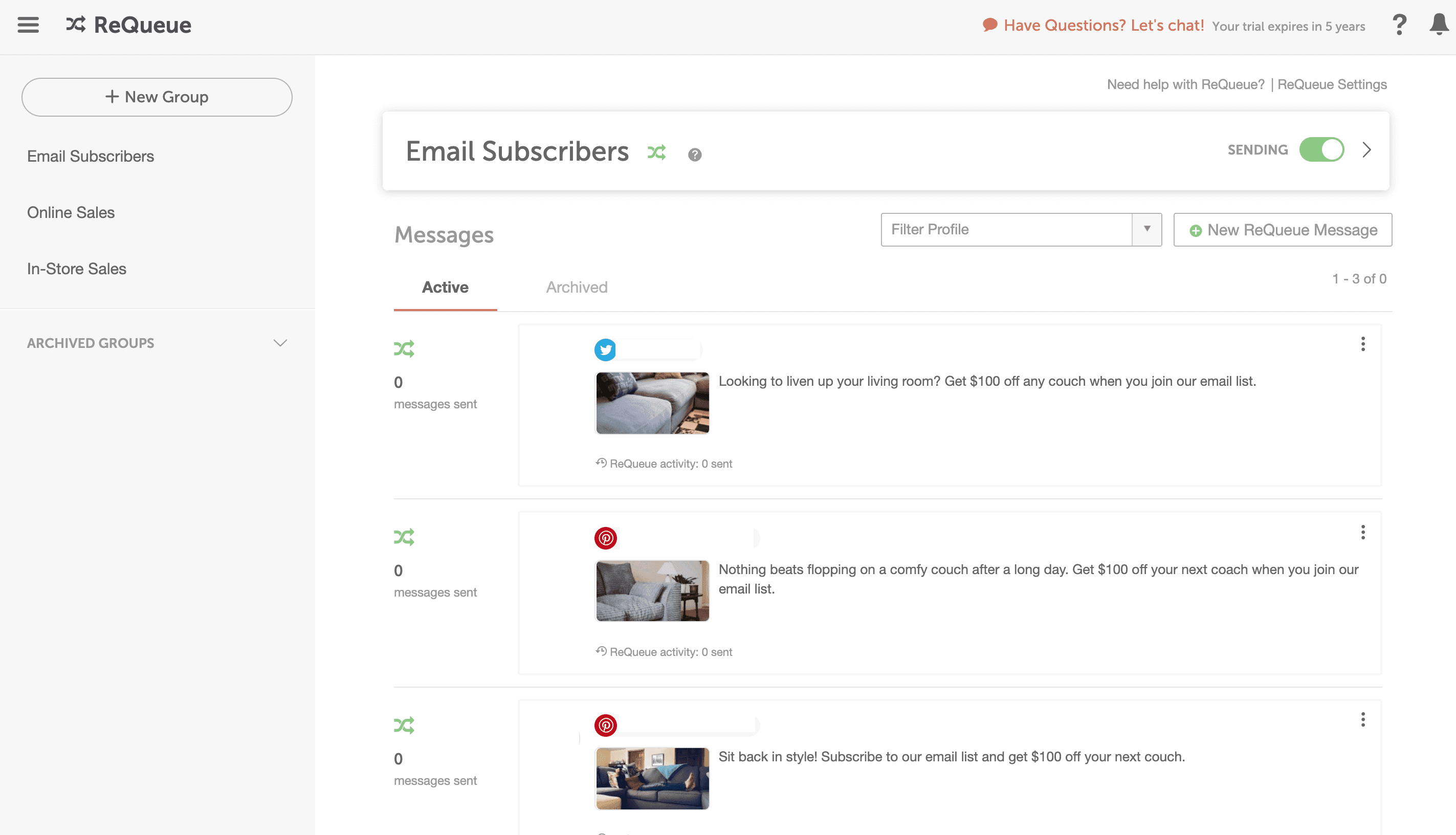Image resolution: width=1456 pixels, height=835 pixels.
Task: Click 'Looking to liven up your living room' text
Action: pyautogui.click(x=987, y=381)
